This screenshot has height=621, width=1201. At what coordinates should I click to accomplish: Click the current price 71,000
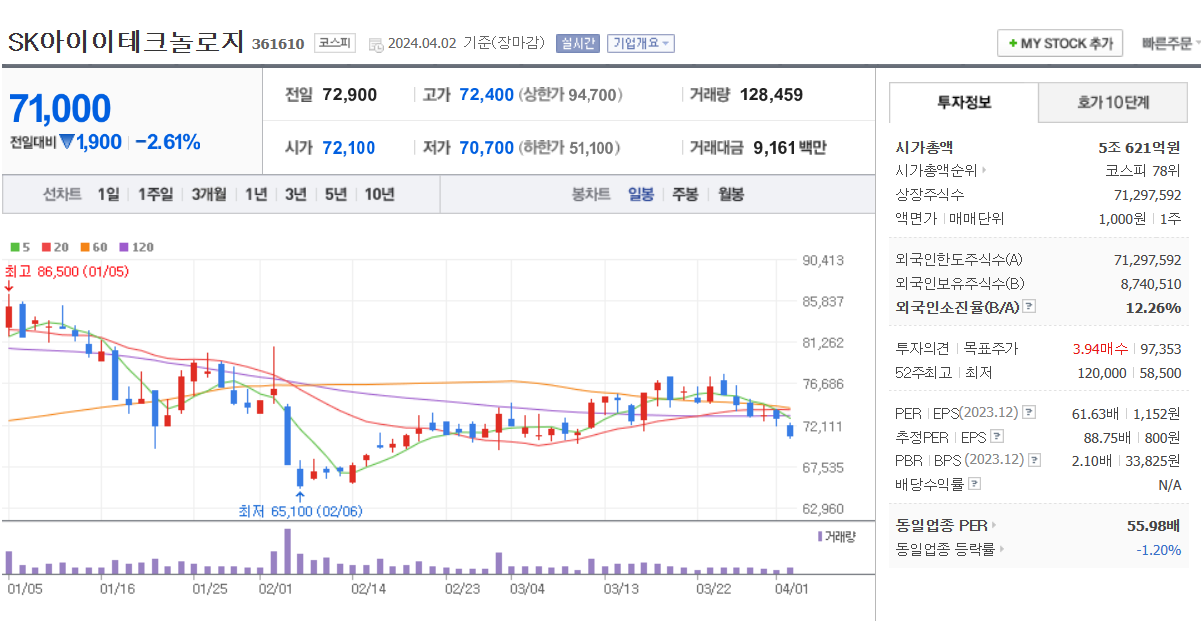[60, 108]
